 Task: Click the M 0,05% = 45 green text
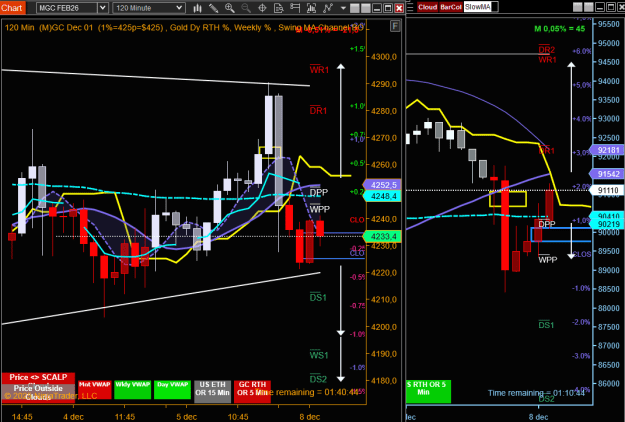point(560,28)
